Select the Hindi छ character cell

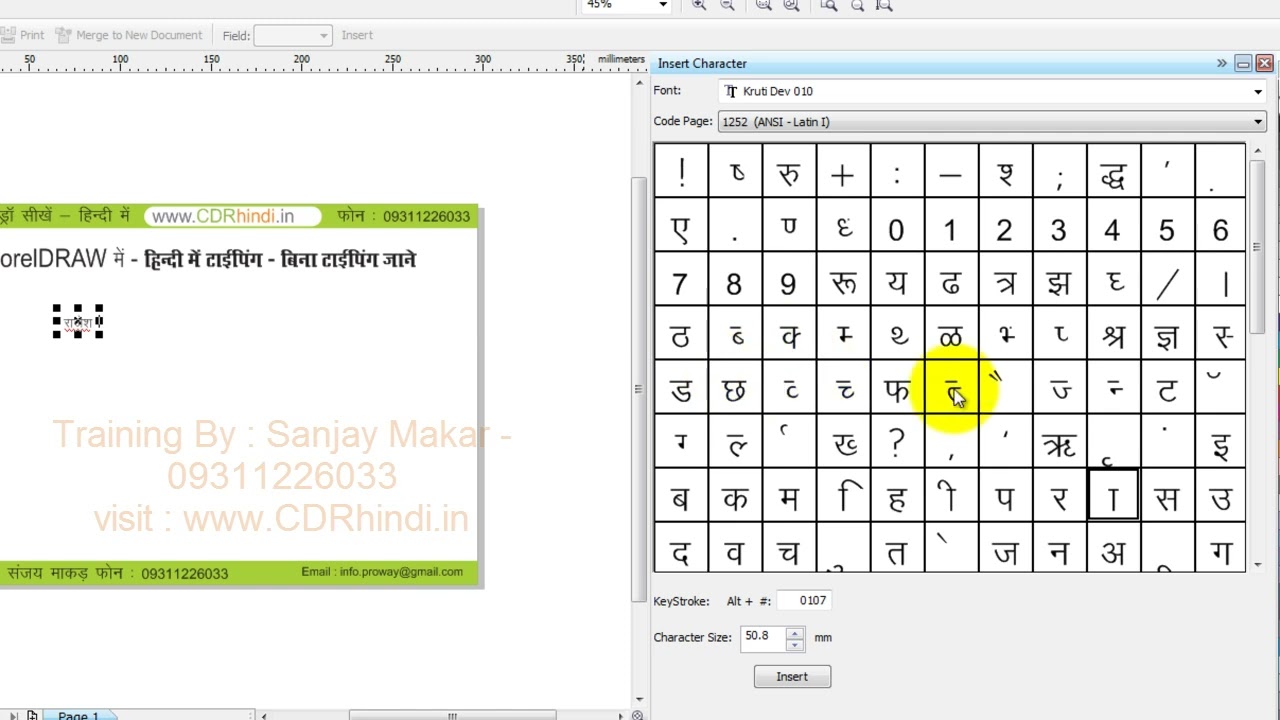735,388
